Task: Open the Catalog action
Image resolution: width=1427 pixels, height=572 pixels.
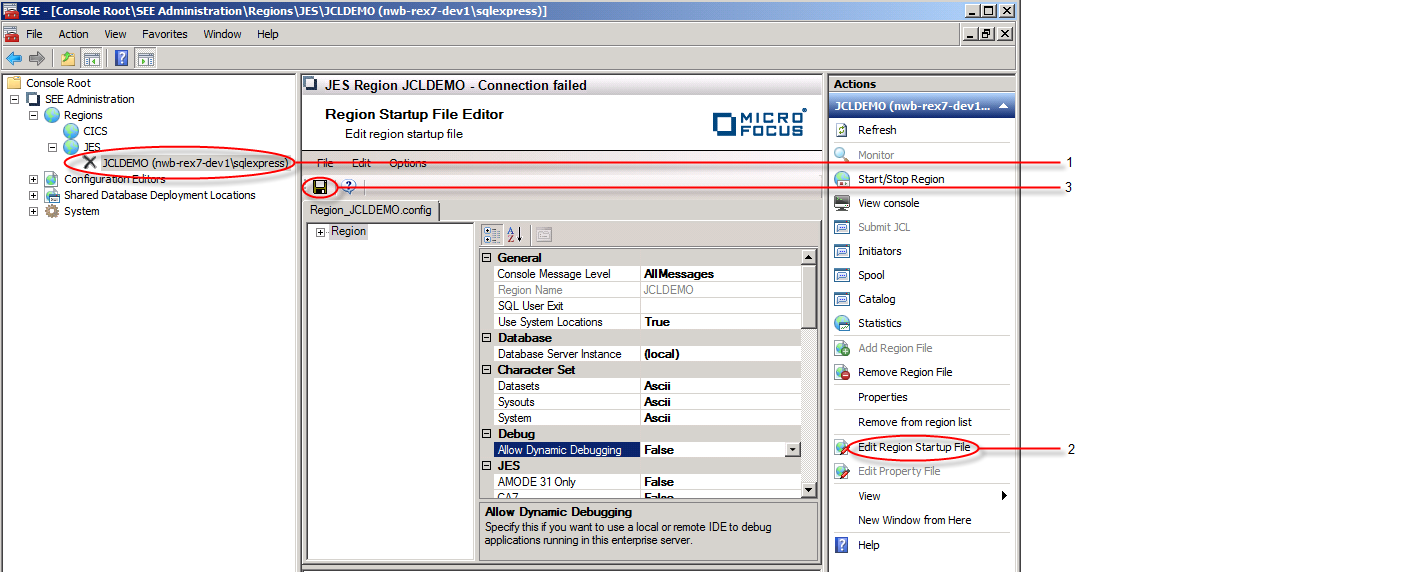Action: [876, 299]
